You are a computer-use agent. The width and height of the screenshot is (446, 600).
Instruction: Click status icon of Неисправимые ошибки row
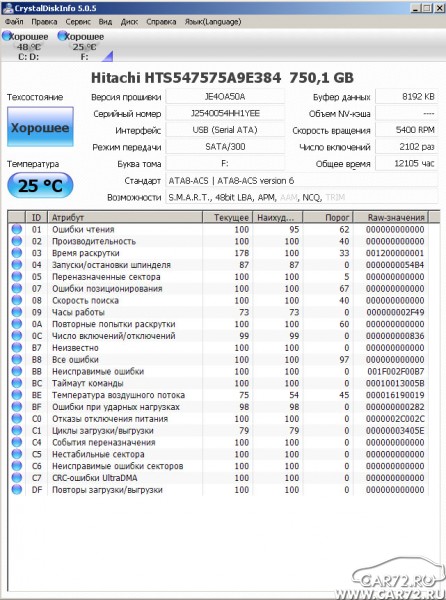point(16,371)
